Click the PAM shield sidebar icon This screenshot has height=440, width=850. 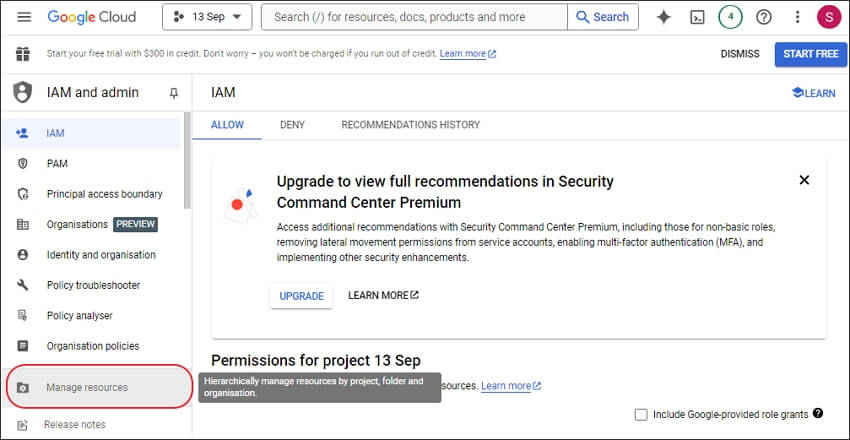point(22,164)
